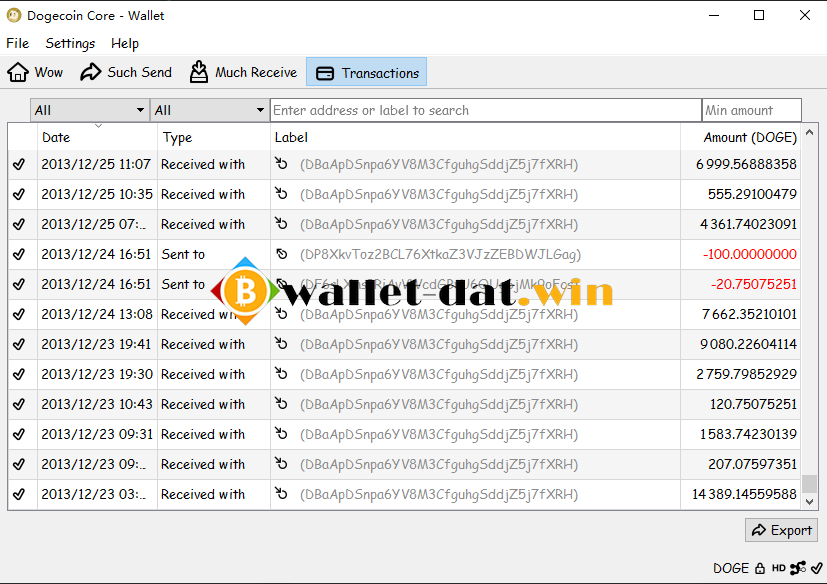The image size is (827, 584).
Task: Click received icon in 207.07597351 row
Action: (x=281, y=464)
